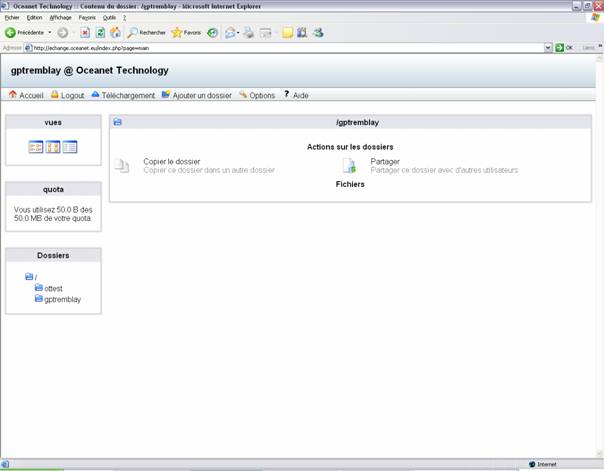Click the Accueil house icon
The image size is (604, 471).
pos(13,94)
